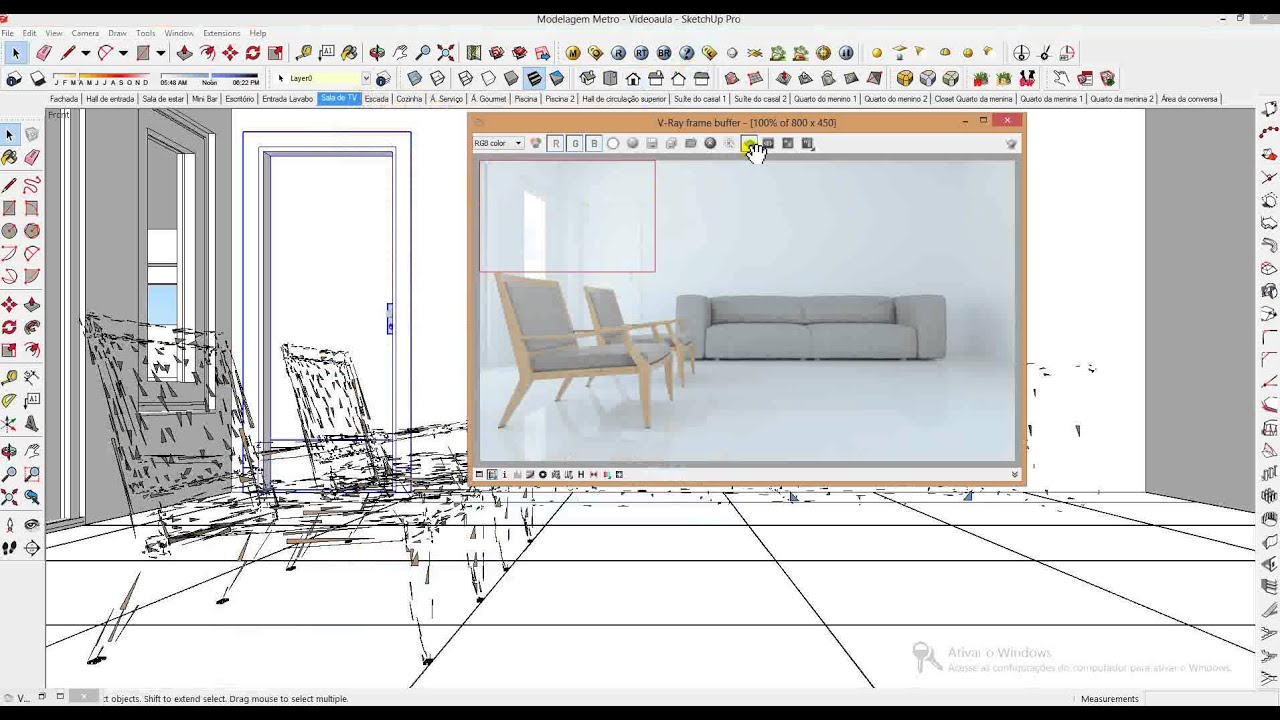The width and height of the screenshot is (1280, 720).
Task: Open the Extensions menu
Action: click(221, 33)
